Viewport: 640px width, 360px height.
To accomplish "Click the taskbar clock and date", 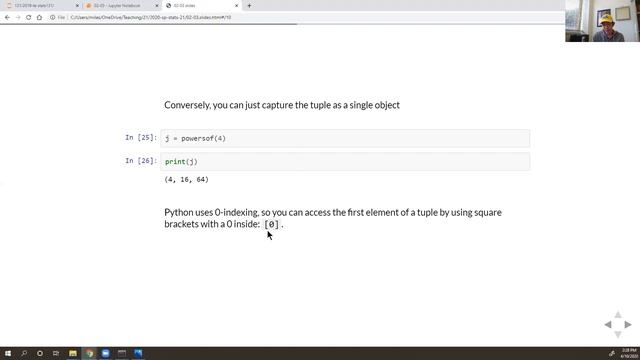I will click(x=629, y=353).
